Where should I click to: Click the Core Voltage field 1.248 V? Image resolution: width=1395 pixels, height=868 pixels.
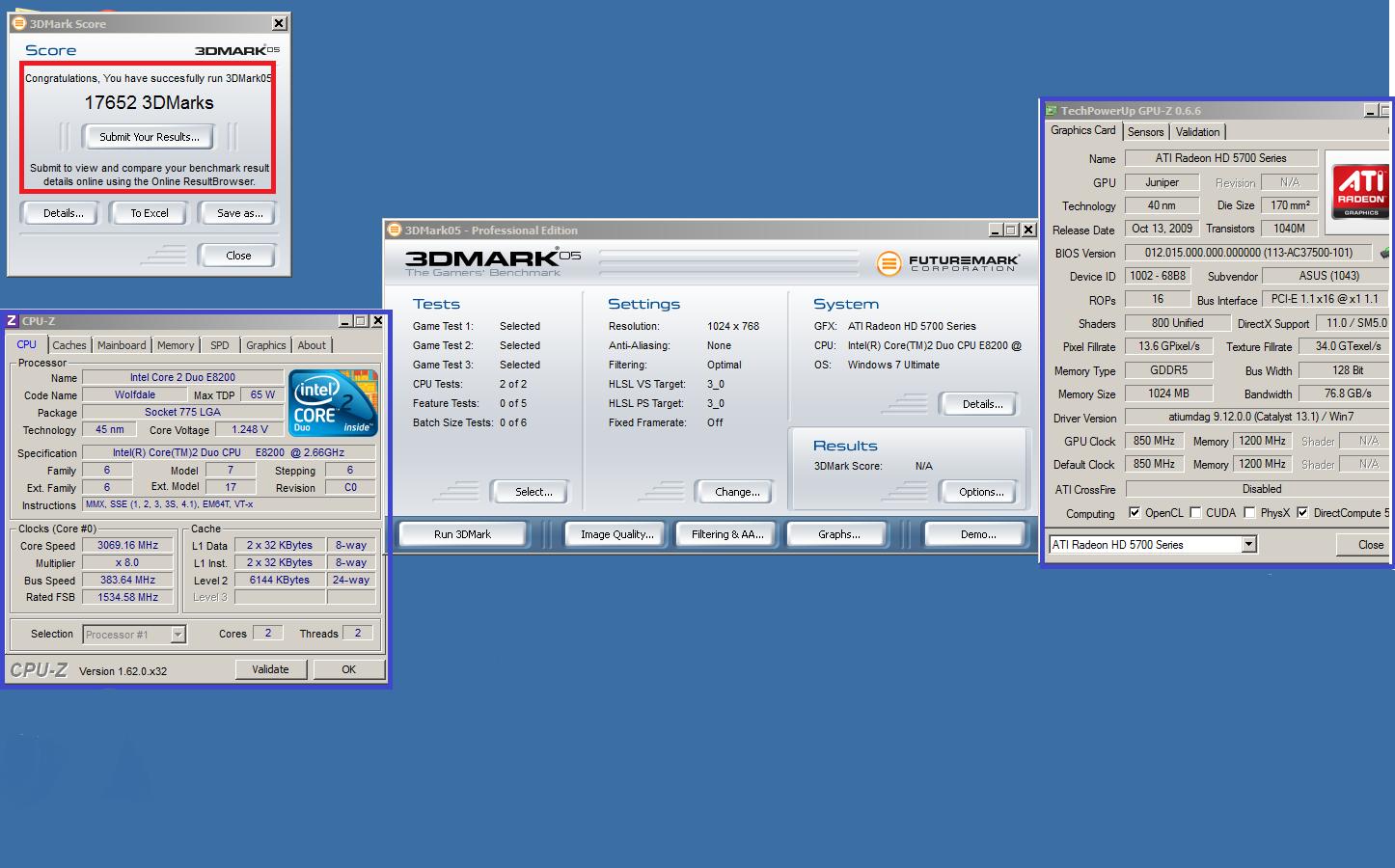[x=250, y=430]
